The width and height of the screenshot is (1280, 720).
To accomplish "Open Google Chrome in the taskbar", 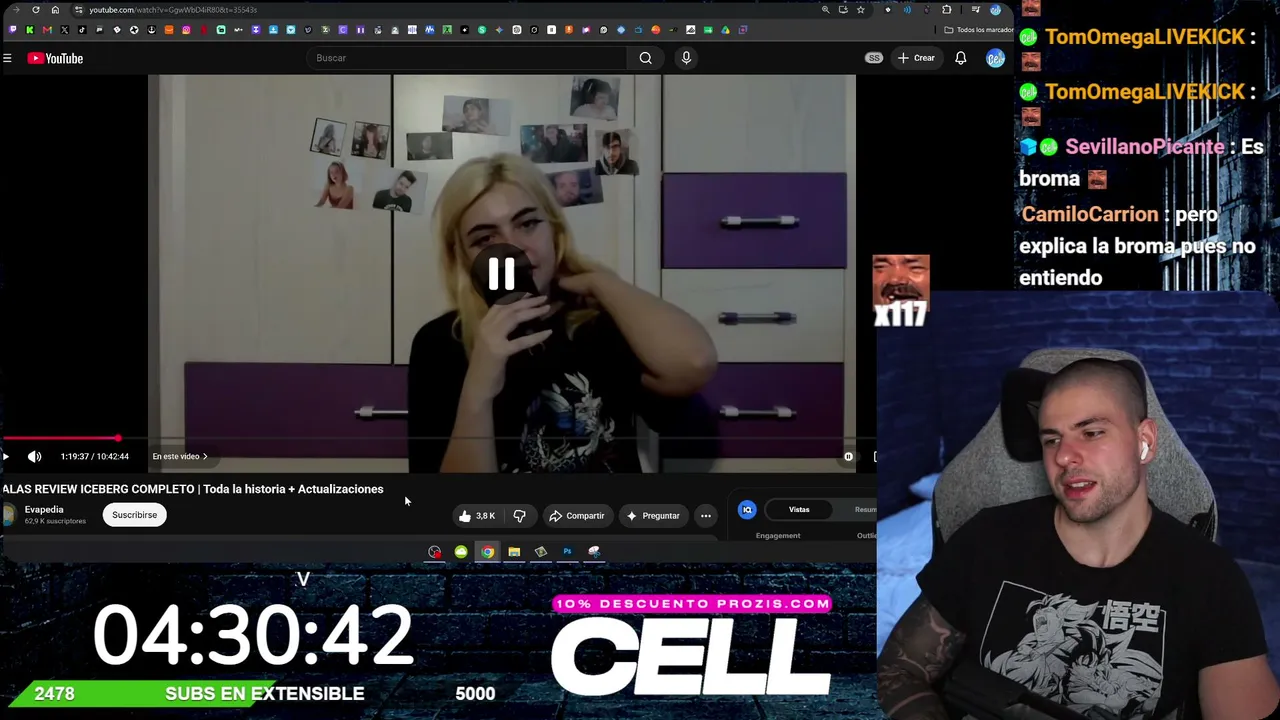I will (487, 552).
